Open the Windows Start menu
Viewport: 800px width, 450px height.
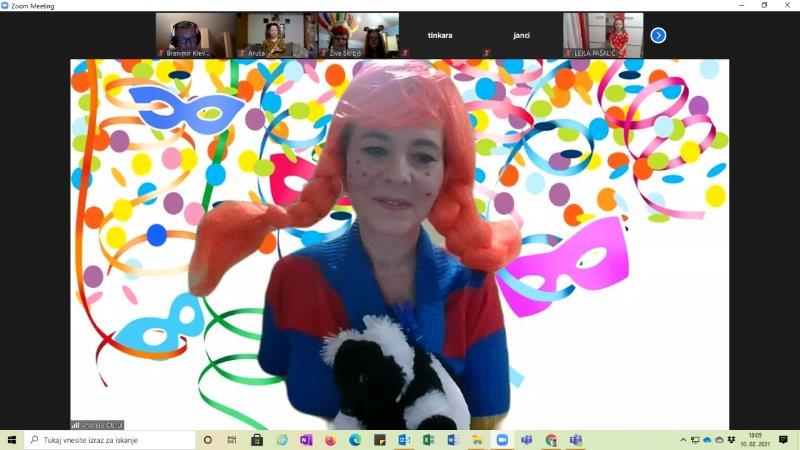(x=12, y=440)
